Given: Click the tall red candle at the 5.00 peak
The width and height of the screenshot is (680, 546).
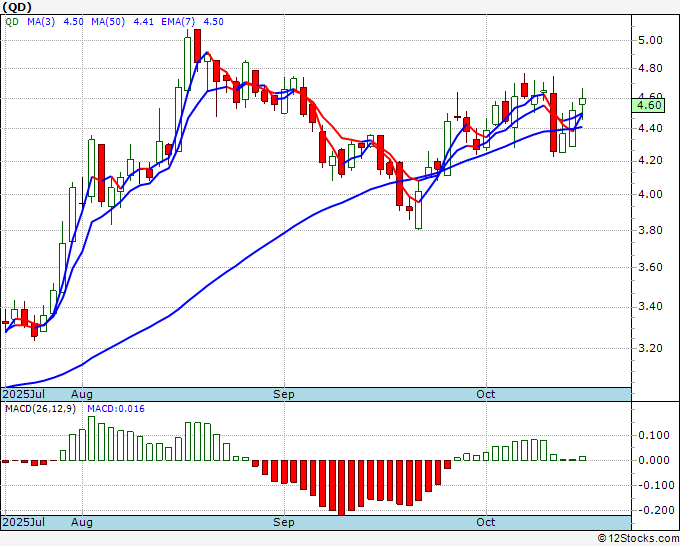Looking at the screenshot, I should (197, 46).
